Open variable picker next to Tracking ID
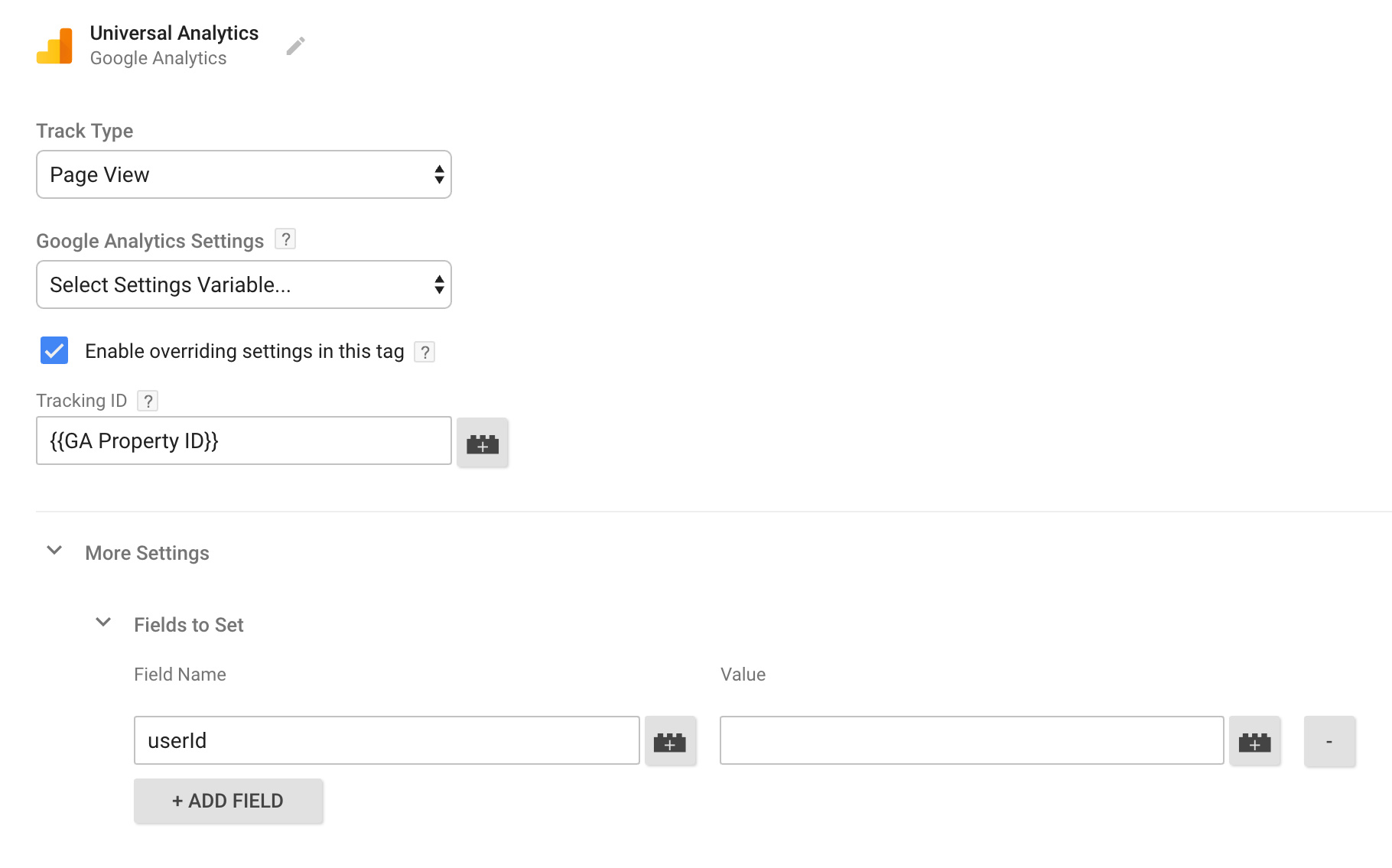This screenshot has height=868, width=1392. pyautogui.click(x=482, y=442)
